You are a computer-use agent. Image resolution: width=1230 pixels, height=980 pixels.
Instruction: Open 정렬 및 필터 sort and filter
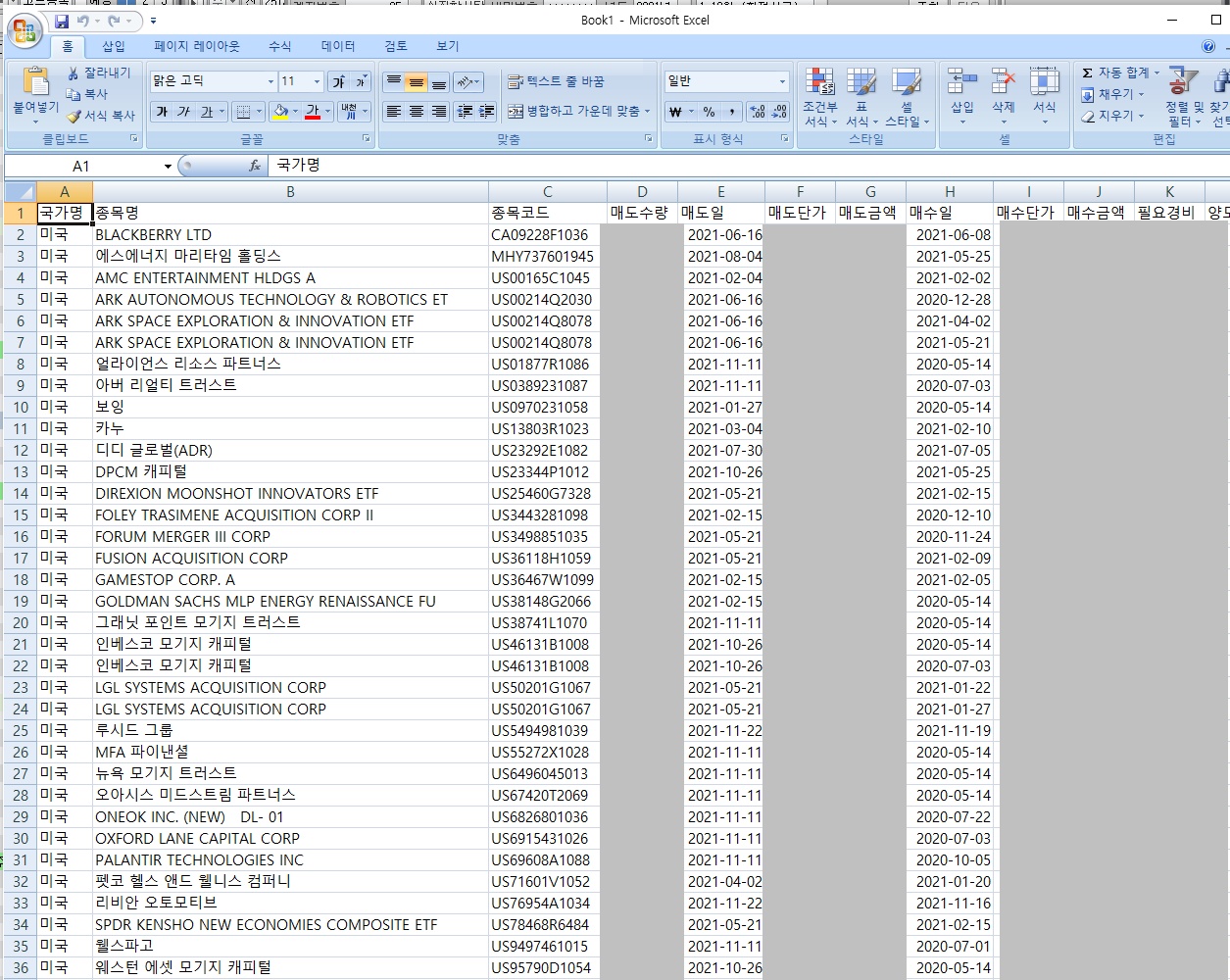click(x=1184, y=96)
